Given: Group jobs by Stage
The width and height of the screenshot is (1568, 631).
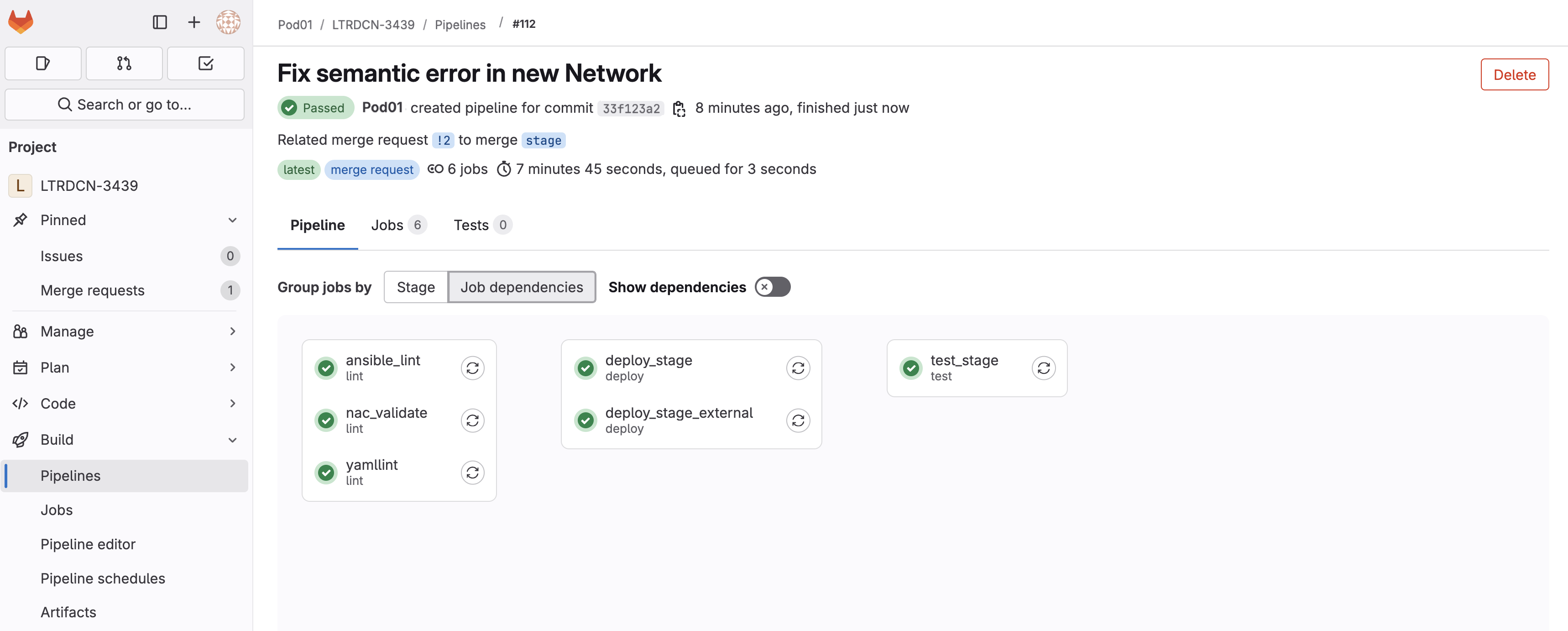Looking at the screenshot, I should 416,287.
